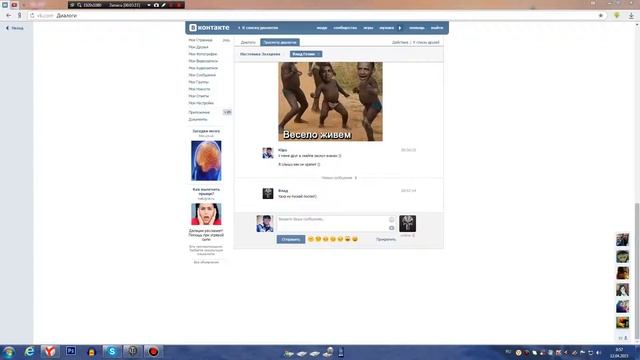Click sender name 'Влад' in chat

pyautogui.click(x=283, y=191)
